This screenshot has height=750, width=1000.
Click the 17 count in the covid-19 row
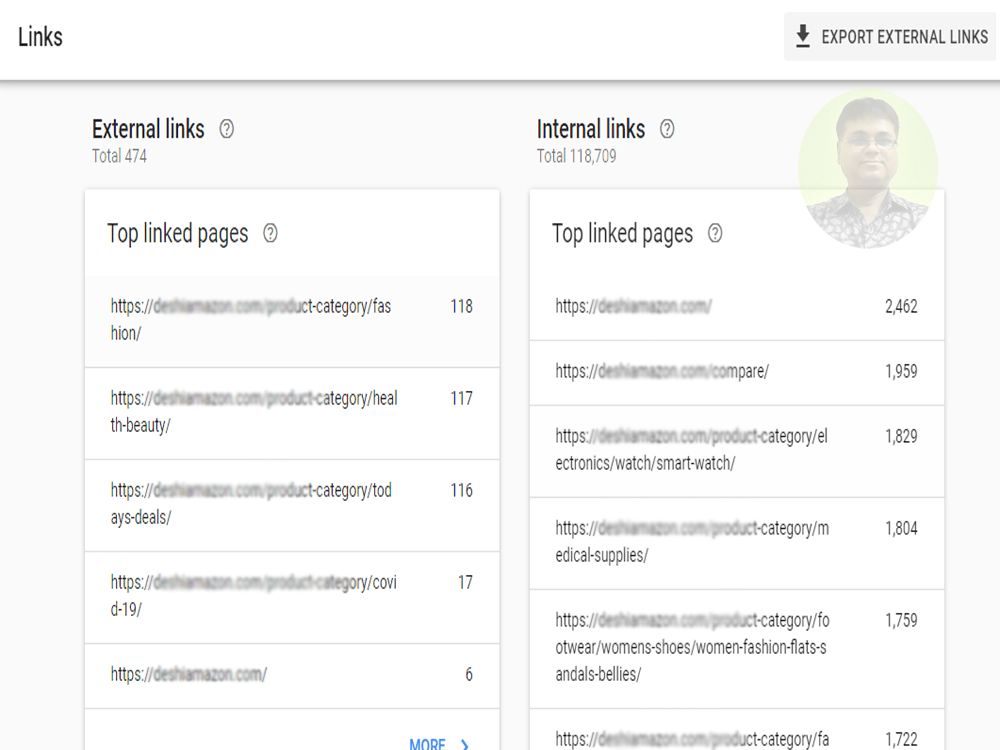click(x=466, y=582)
